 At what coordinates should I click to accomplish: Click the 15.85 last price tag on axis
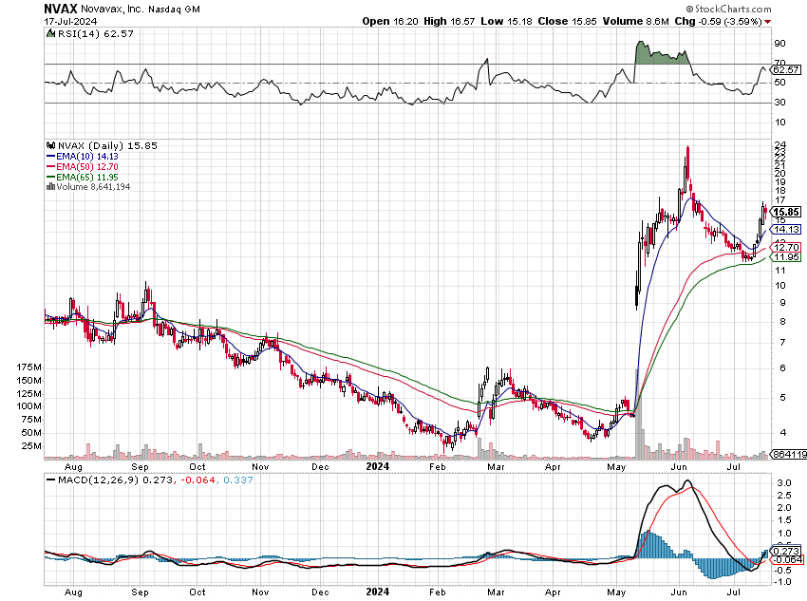point(786,212)
